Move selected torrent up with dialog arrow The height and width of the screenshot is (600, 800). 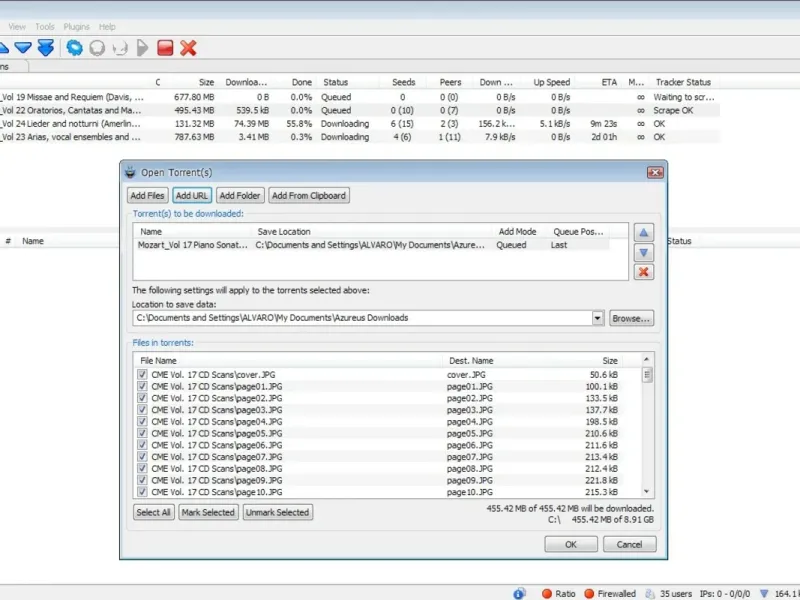pos(644,233)
